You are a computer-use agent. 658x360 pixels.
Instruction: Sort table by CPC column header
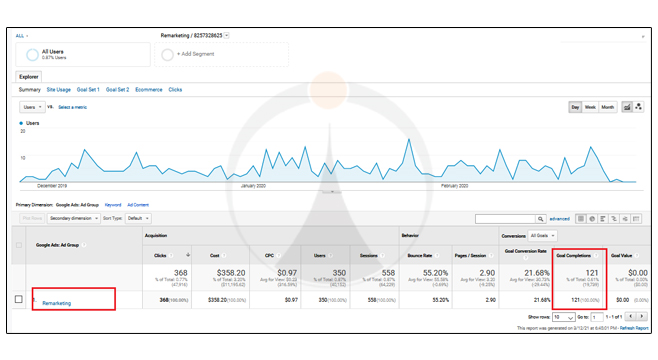click(269, 256)
